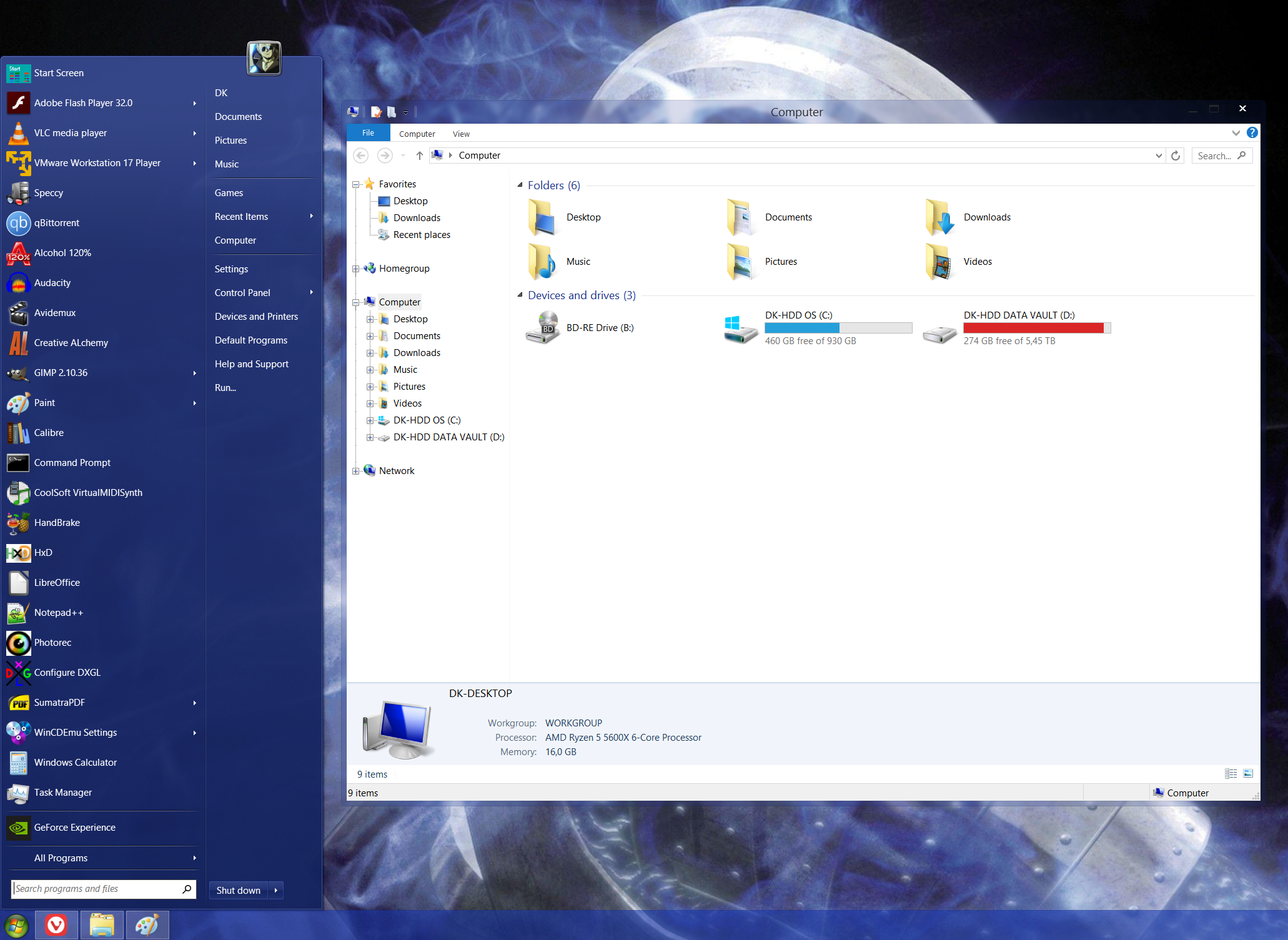
Task: Open Quick Access Toolbar customize dropdown
Action: [405, 112]
